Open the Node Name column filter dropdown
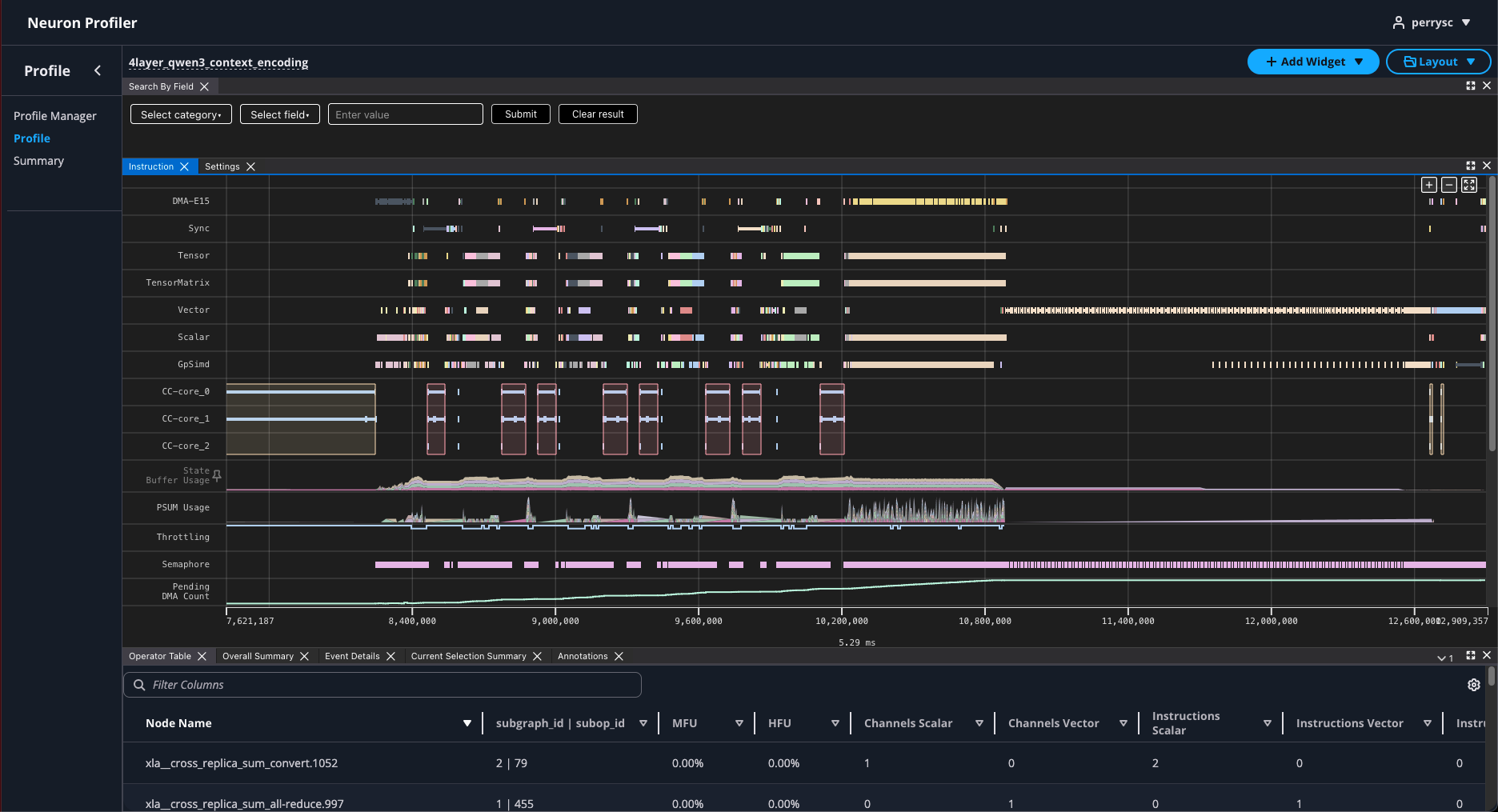1498x812 pixels. (x=467, y=722)
